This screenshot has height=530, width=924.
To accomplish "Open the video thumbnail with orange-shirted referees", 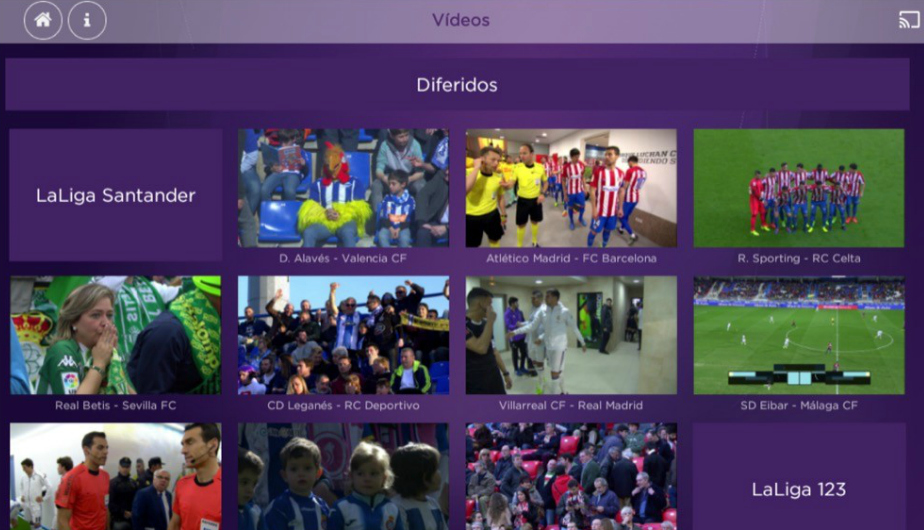I will pos(116,476).
